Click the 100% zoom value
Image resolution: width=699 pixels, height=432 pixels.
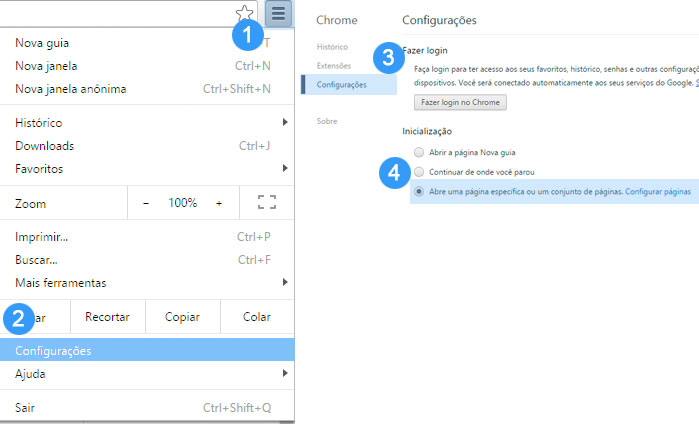[x=183, y=203]
